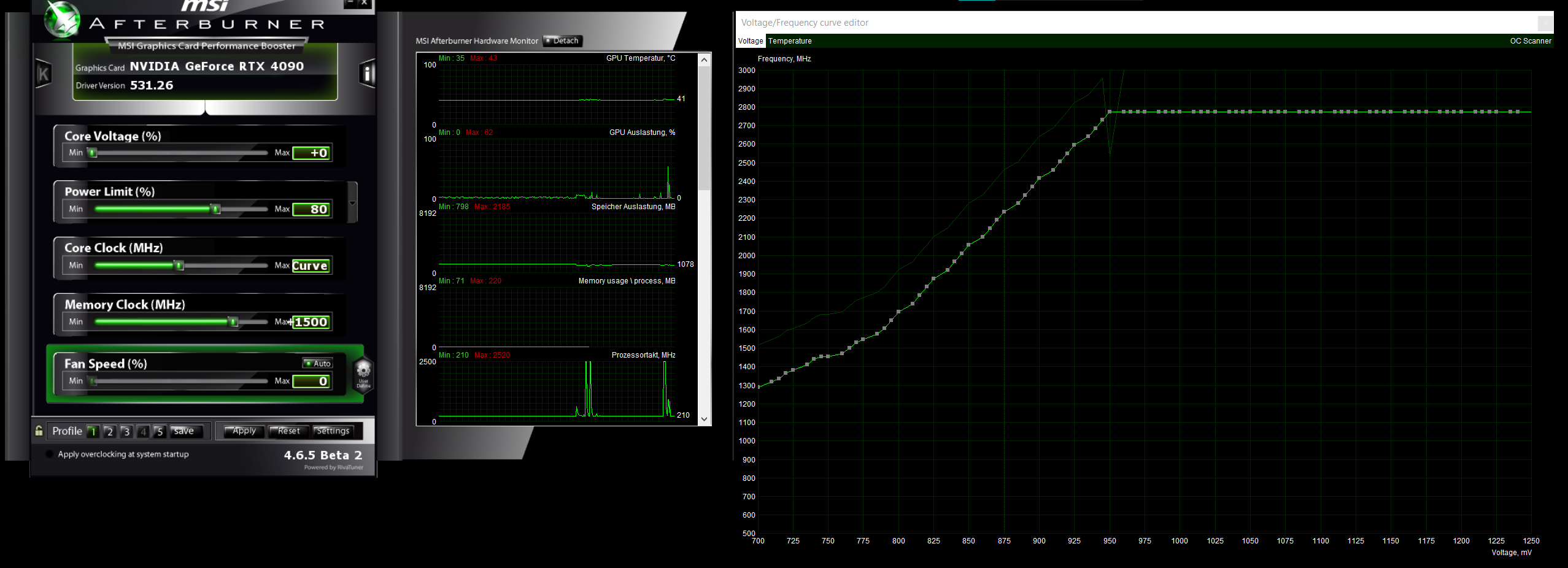Reset settings to defaults

[x=288, y=431]
